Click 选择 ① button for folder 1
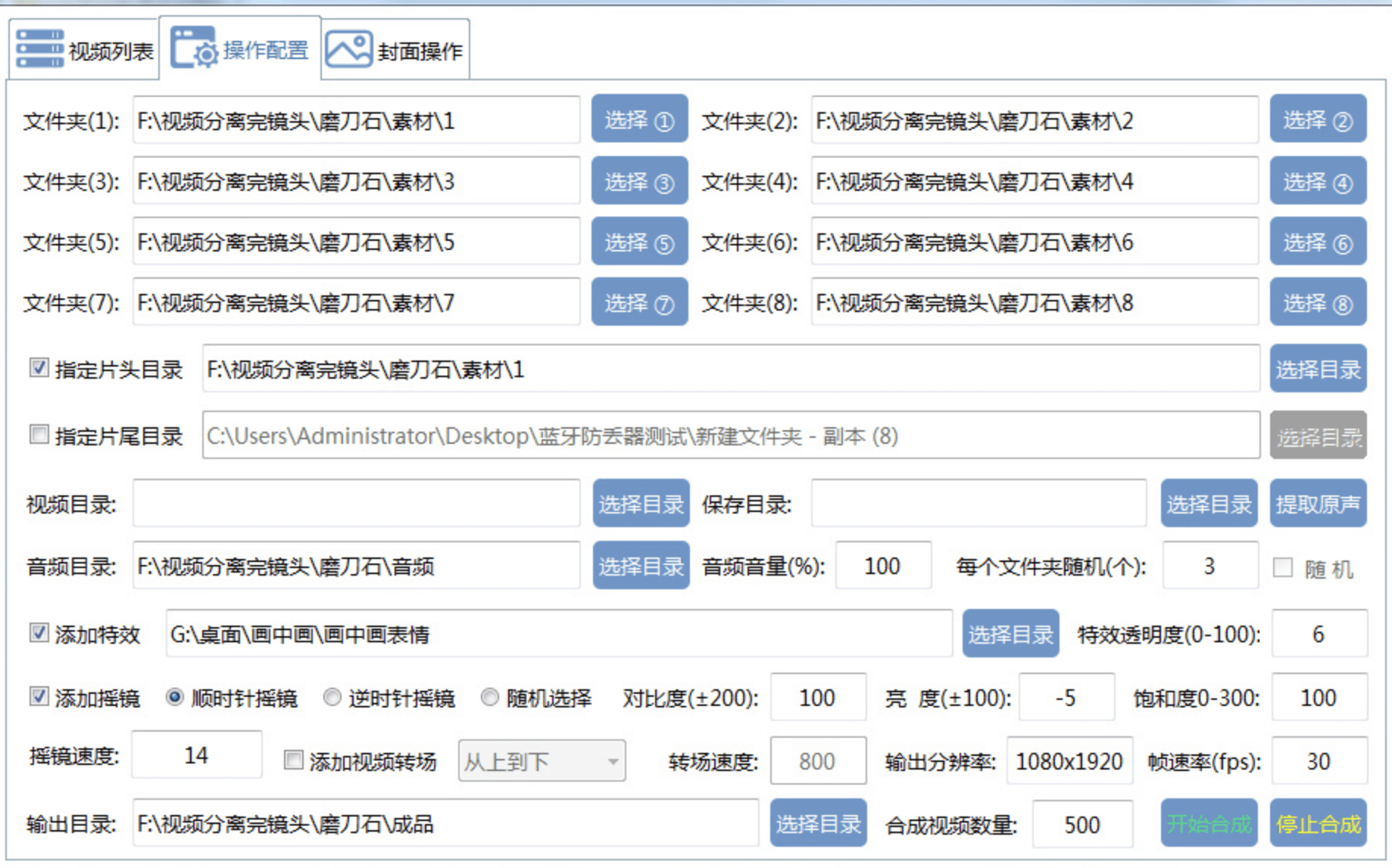 [639, 119]
